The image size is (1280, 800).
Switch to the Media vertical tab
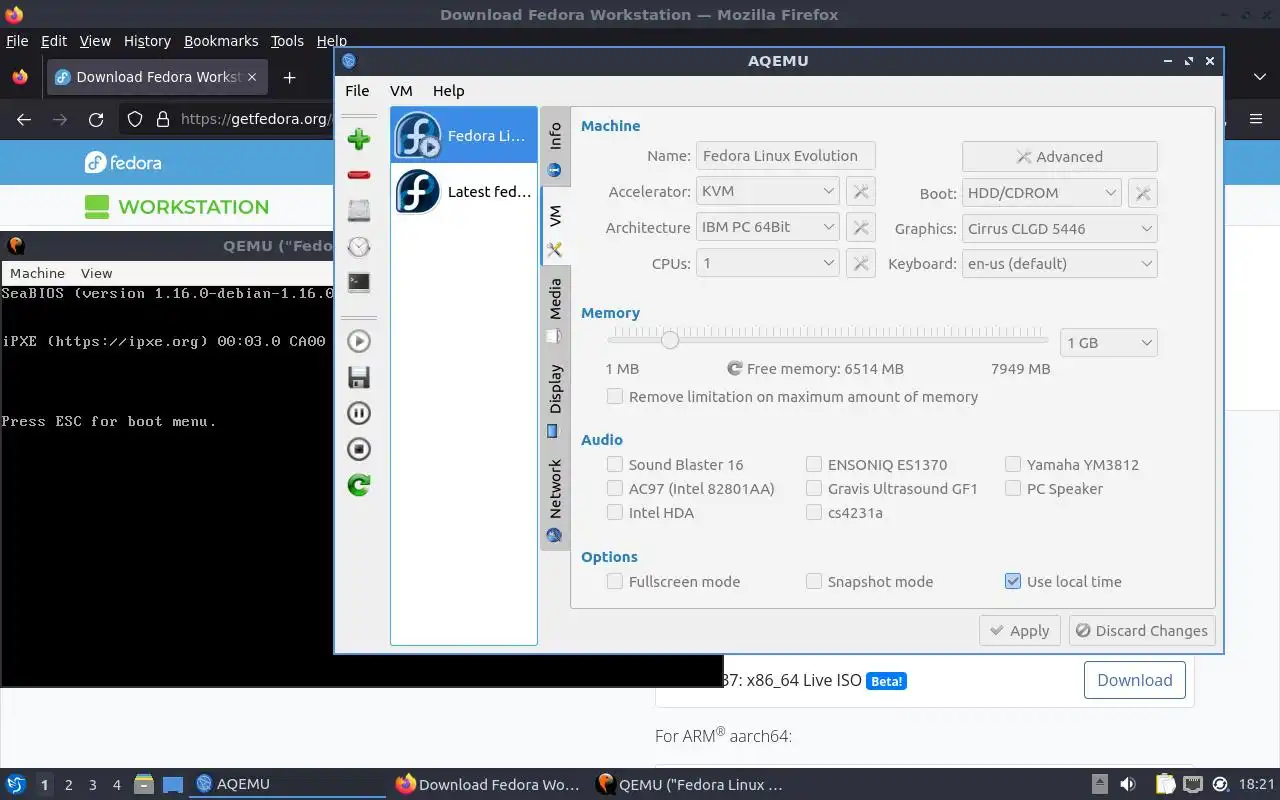tap(555, 309)
